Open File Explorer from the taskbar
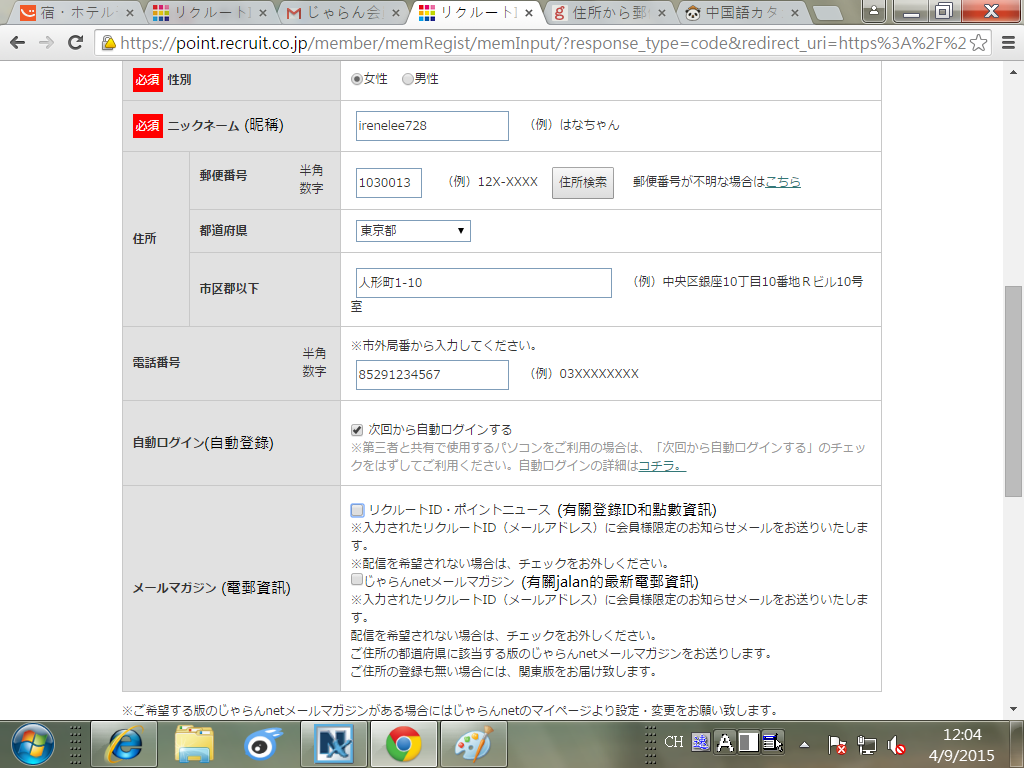 194,744
